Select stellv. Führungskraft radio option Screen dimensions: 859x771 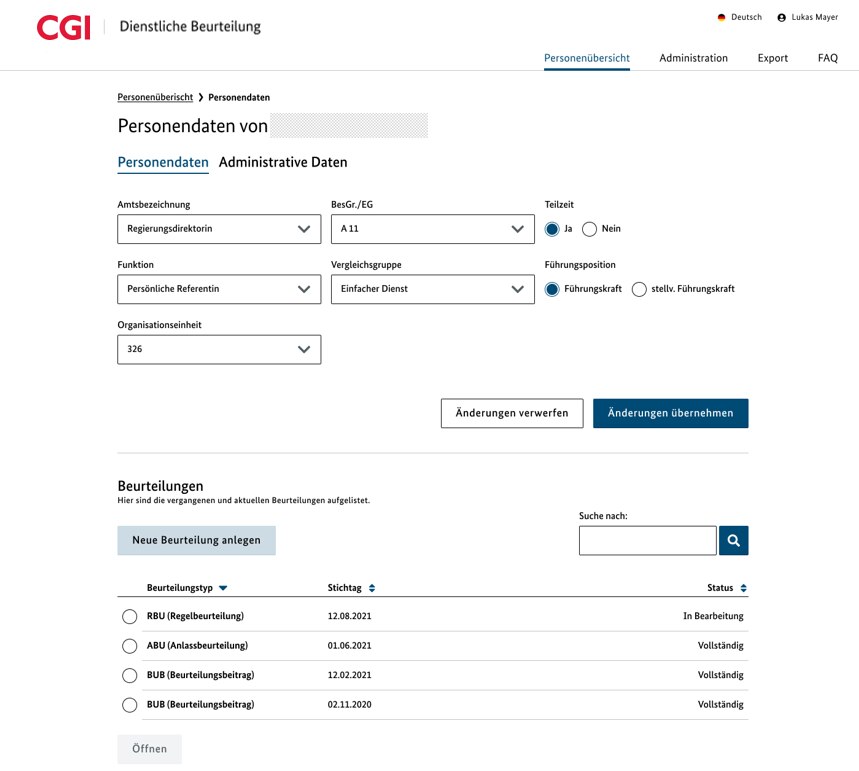tap(639, 289)
